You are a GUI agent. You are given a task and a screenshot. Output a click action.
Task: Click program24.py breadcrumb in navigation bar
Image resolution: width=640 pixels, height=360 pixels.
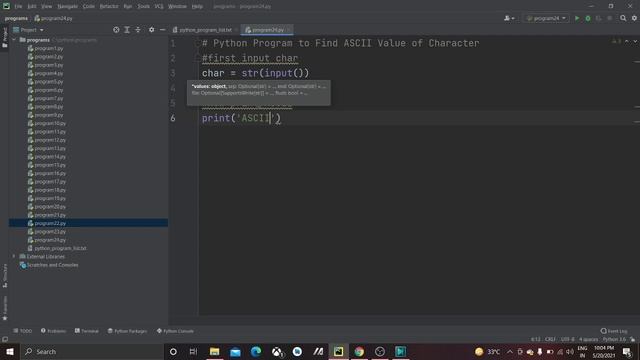pos(53,18)
